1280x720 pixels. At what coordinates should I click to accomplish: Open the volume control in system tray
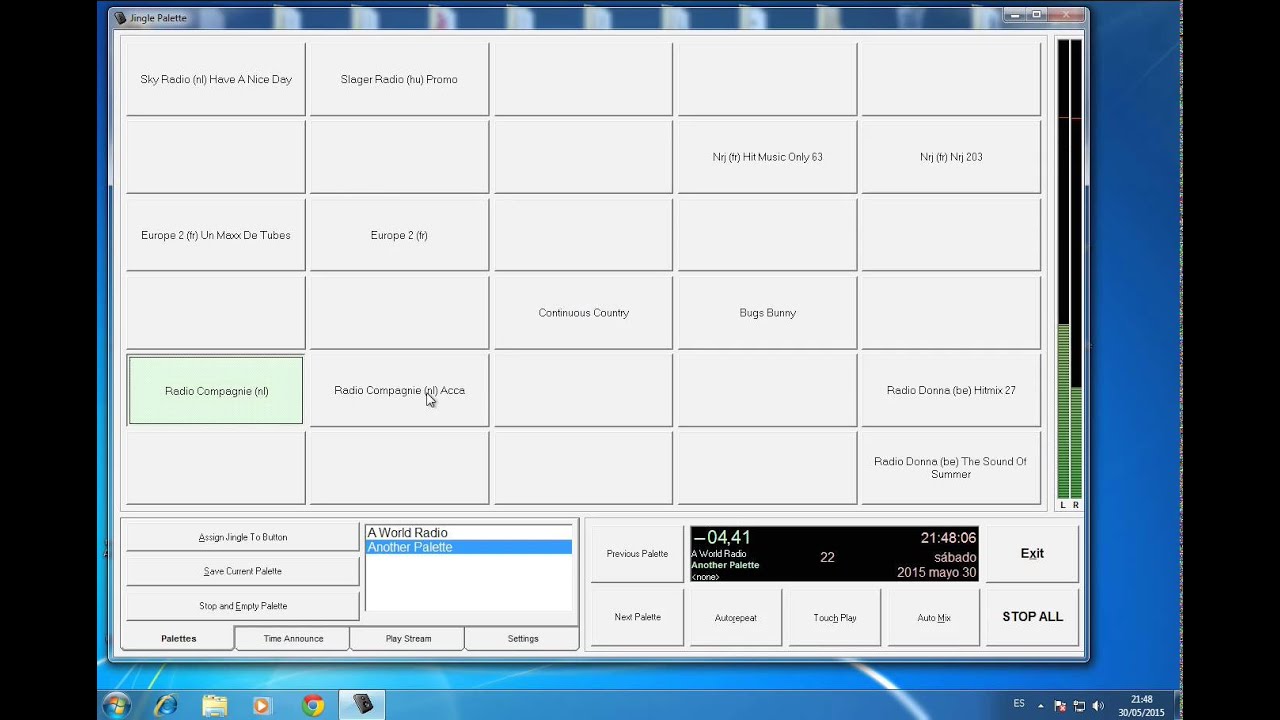(x=1098, y=706)
